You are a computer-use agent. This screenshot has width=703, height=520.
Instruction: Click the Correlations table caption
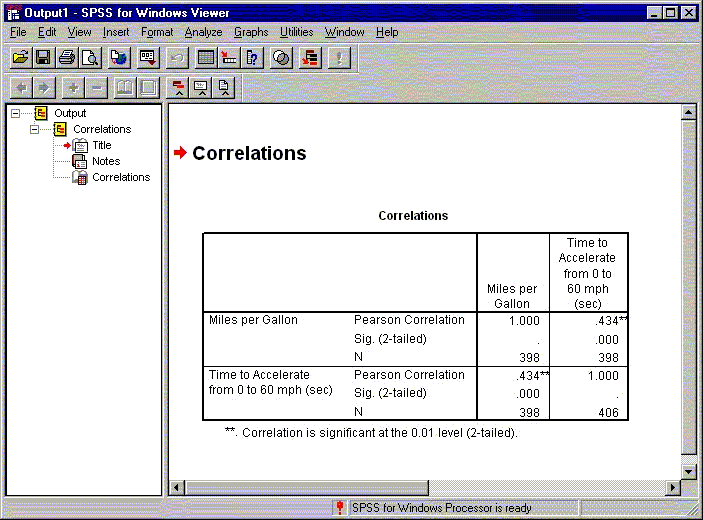[x=413, y=216]
